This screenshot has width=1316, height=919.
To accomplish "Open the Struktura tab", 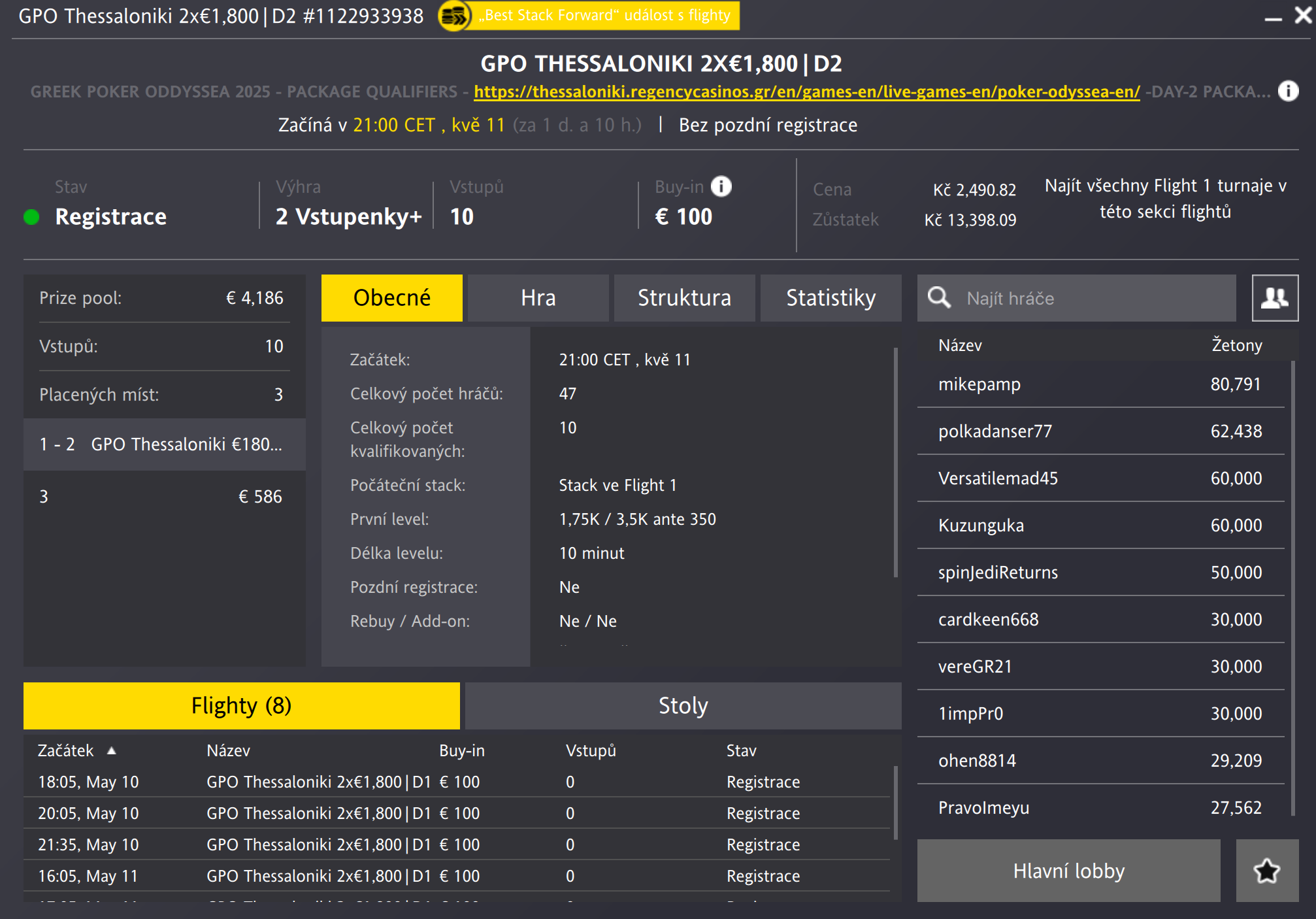I will (684, 298).
